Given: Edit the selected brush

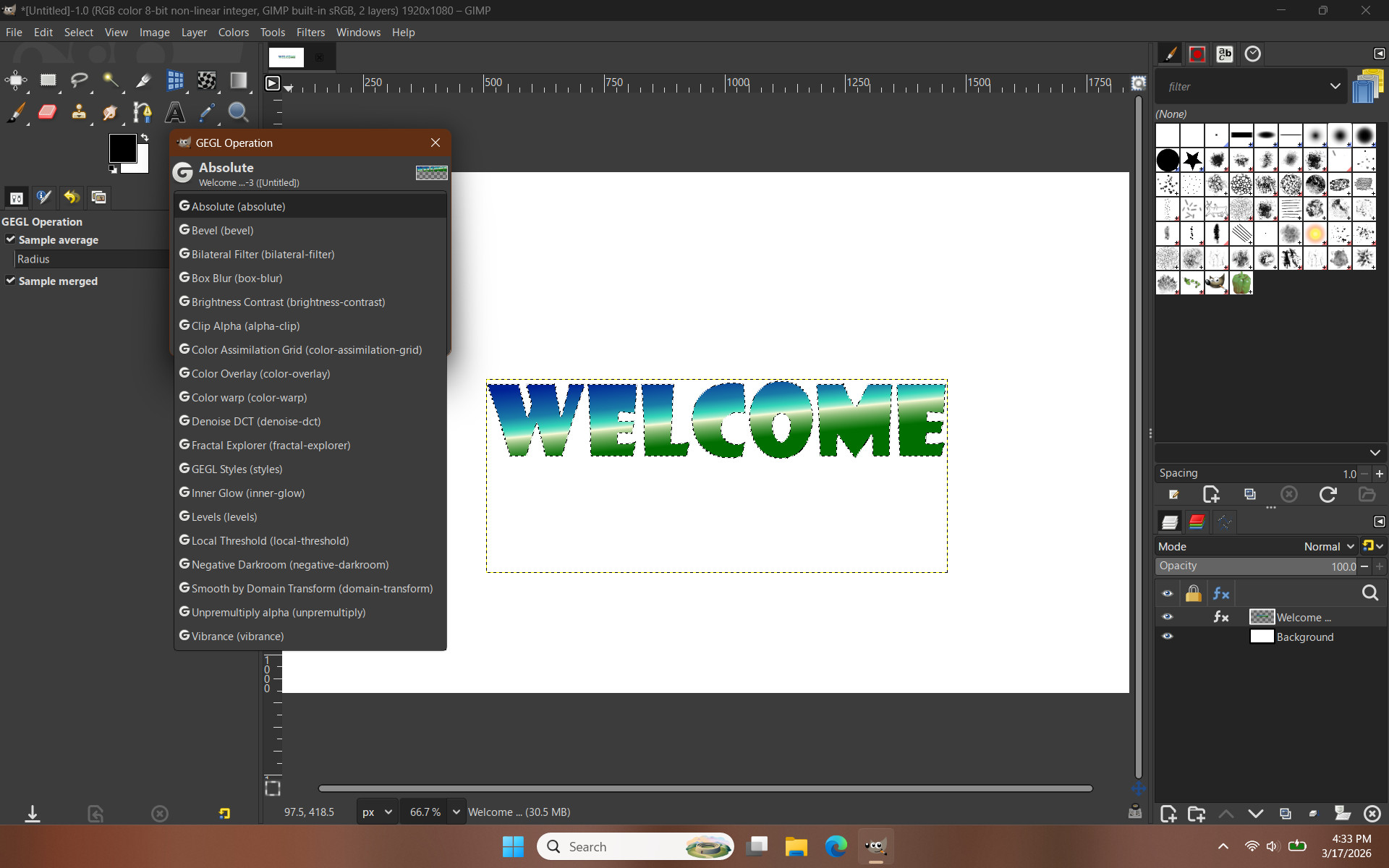Looking at the screenshot, I should (1173, 494).
